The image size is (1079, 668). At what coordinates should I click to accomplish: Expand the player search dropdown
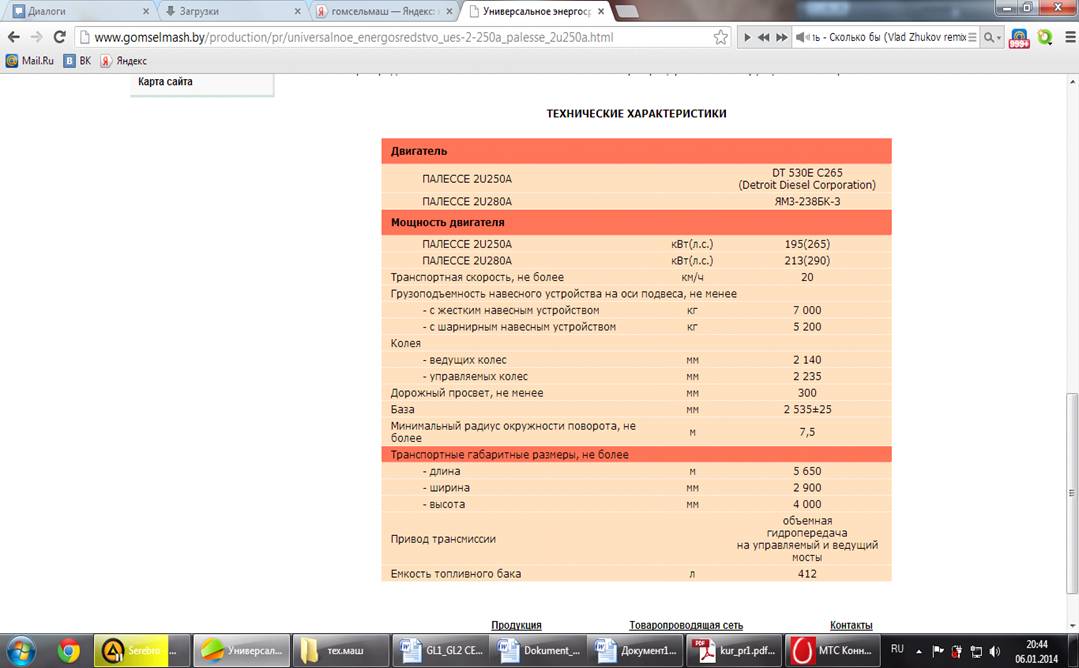pyautogui.click(x=992, y=37)
